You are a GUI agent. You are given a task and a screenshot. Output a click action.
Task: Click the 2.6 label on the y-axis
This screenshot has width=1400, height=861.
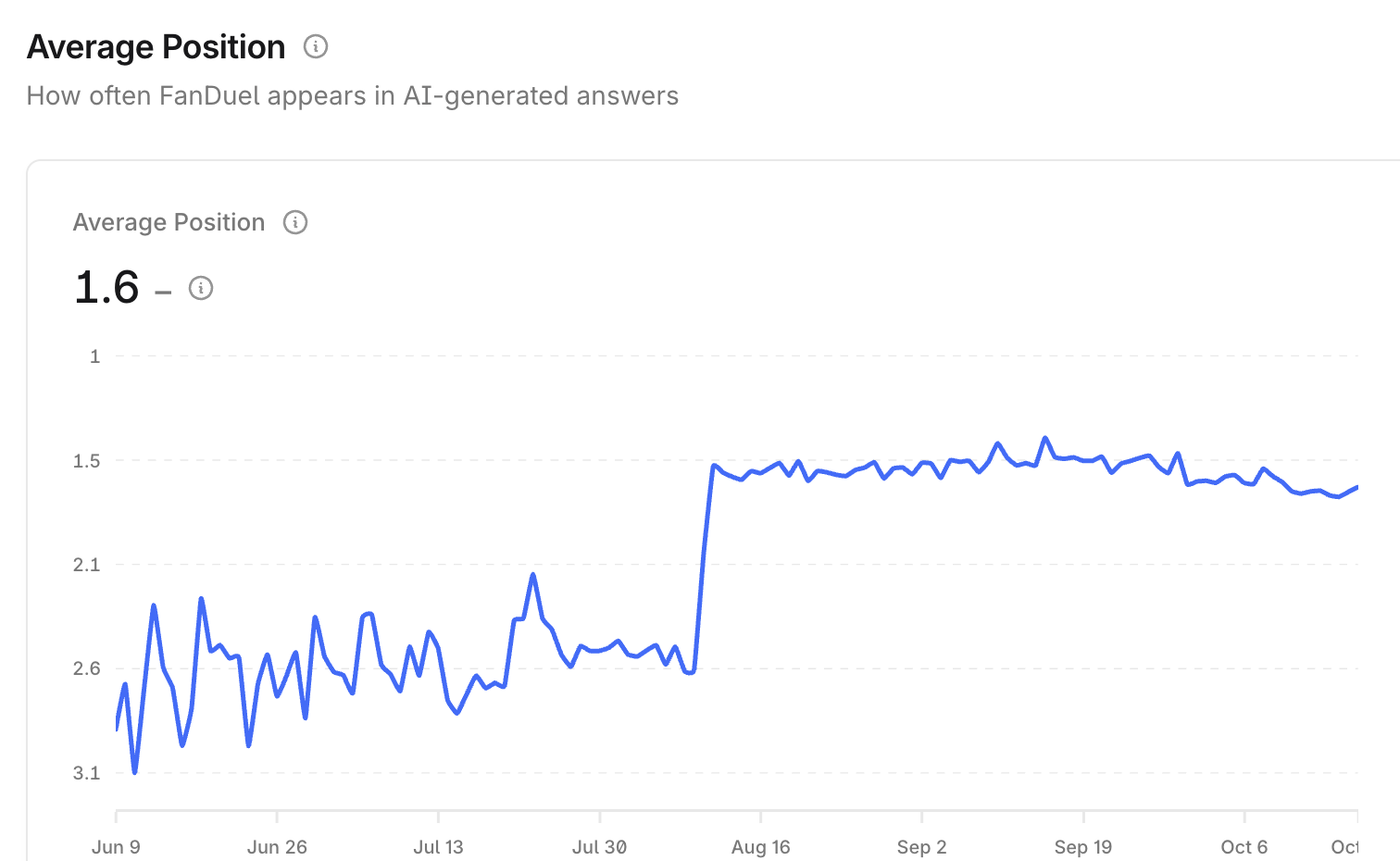[x=87, y=668]
